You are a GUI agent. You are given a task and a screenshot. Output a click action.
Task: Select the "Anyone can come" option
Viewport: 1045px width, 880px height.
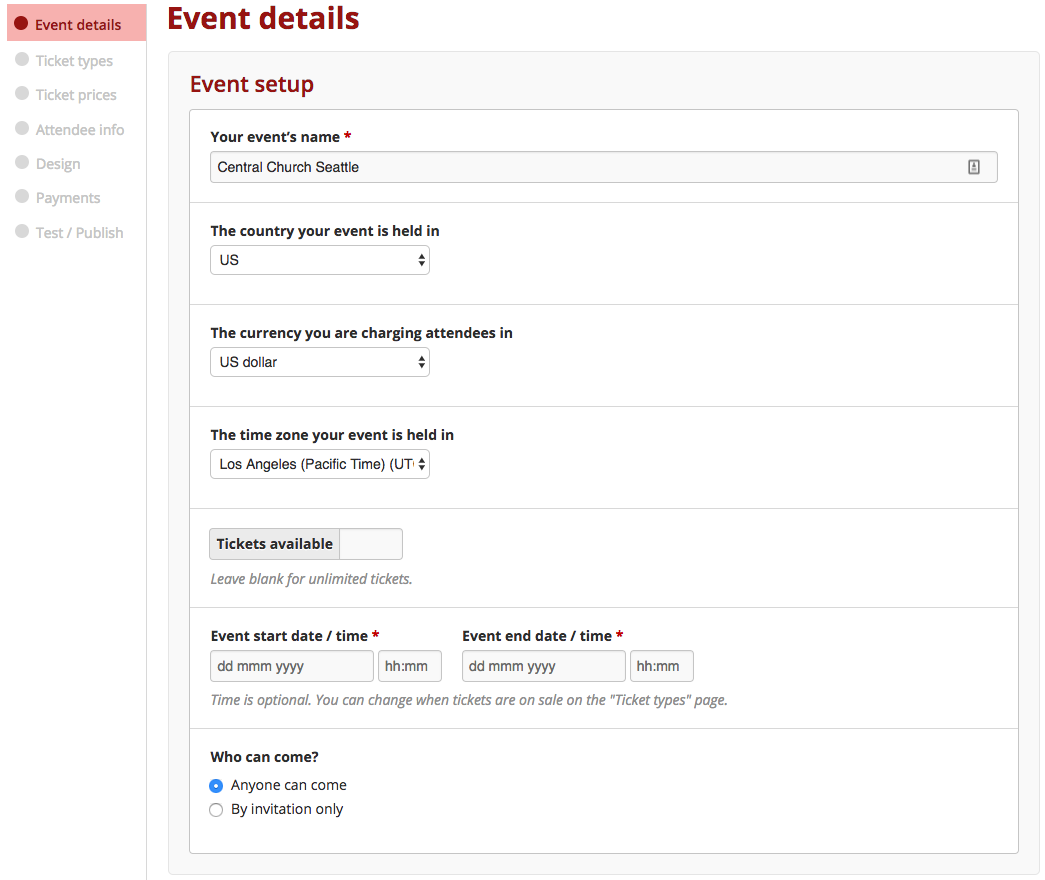tap(216, 785)
